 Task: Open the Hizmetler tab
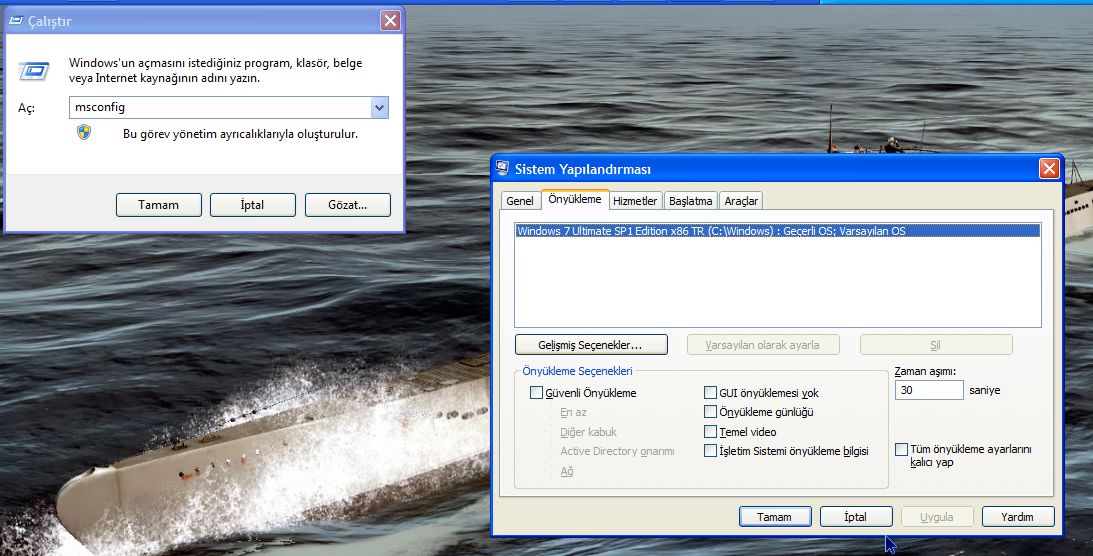click(635, 201)
